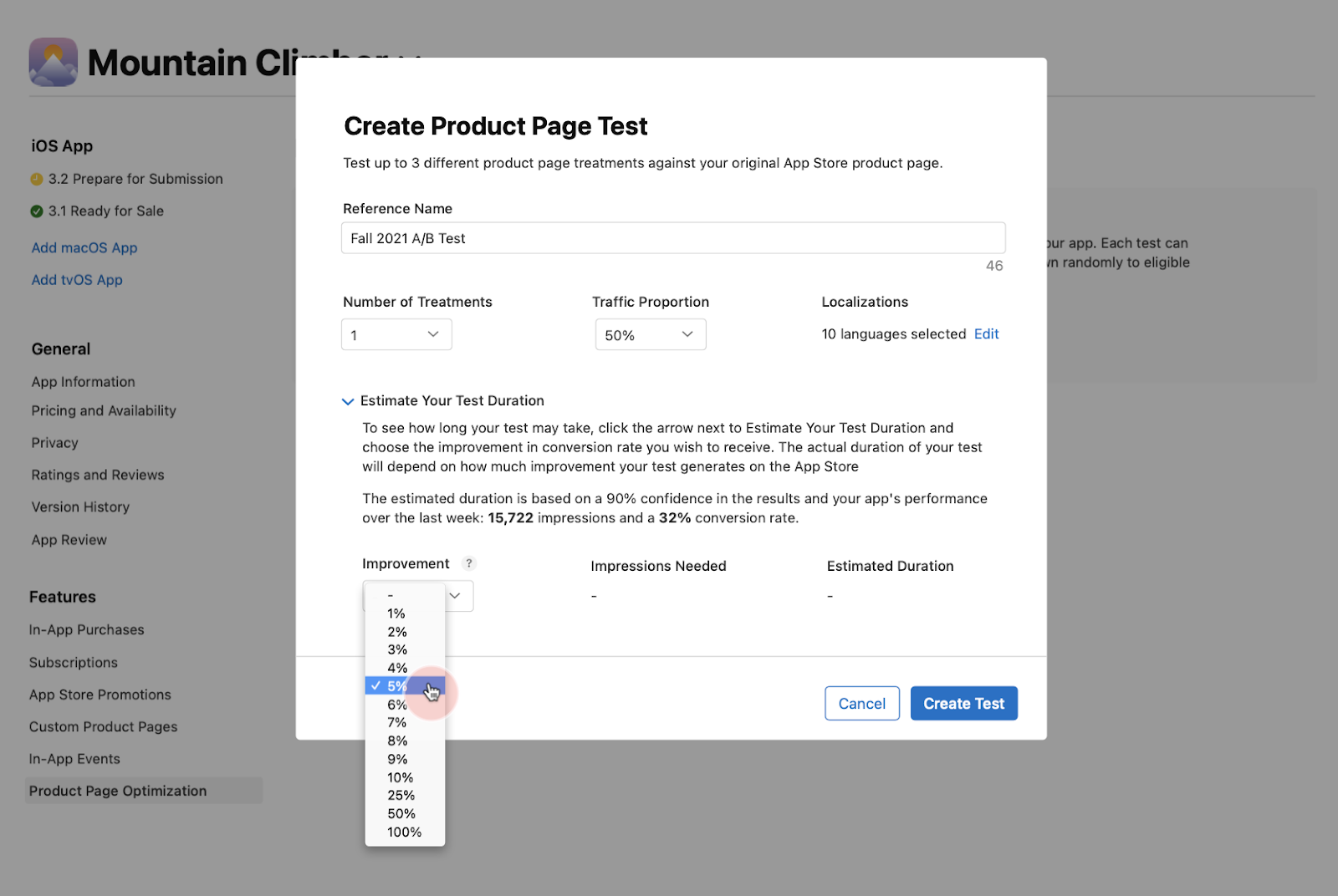The width and height of the screenshot is (1338, 896).
Task: Open the Traffic Proportion dropdown
Action: point(650,334)
